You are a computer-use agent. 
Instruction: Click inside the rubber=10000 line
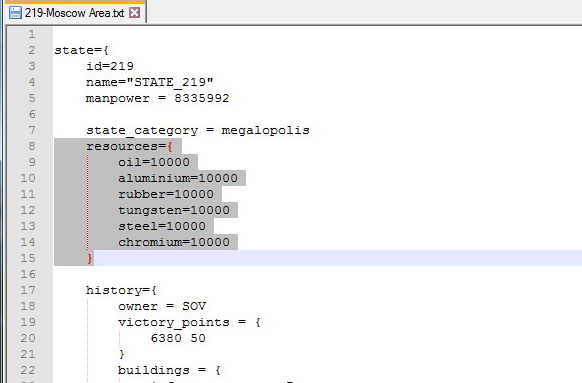point(166,194)
